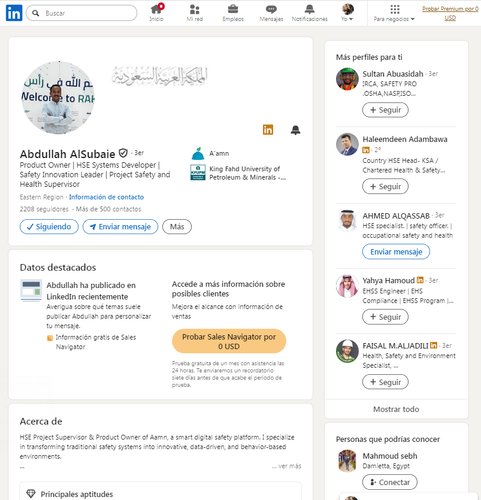The image size is (481, 500).
Task: Click the Arabic calligraphy banner image
Action: (x=159, y=76)
